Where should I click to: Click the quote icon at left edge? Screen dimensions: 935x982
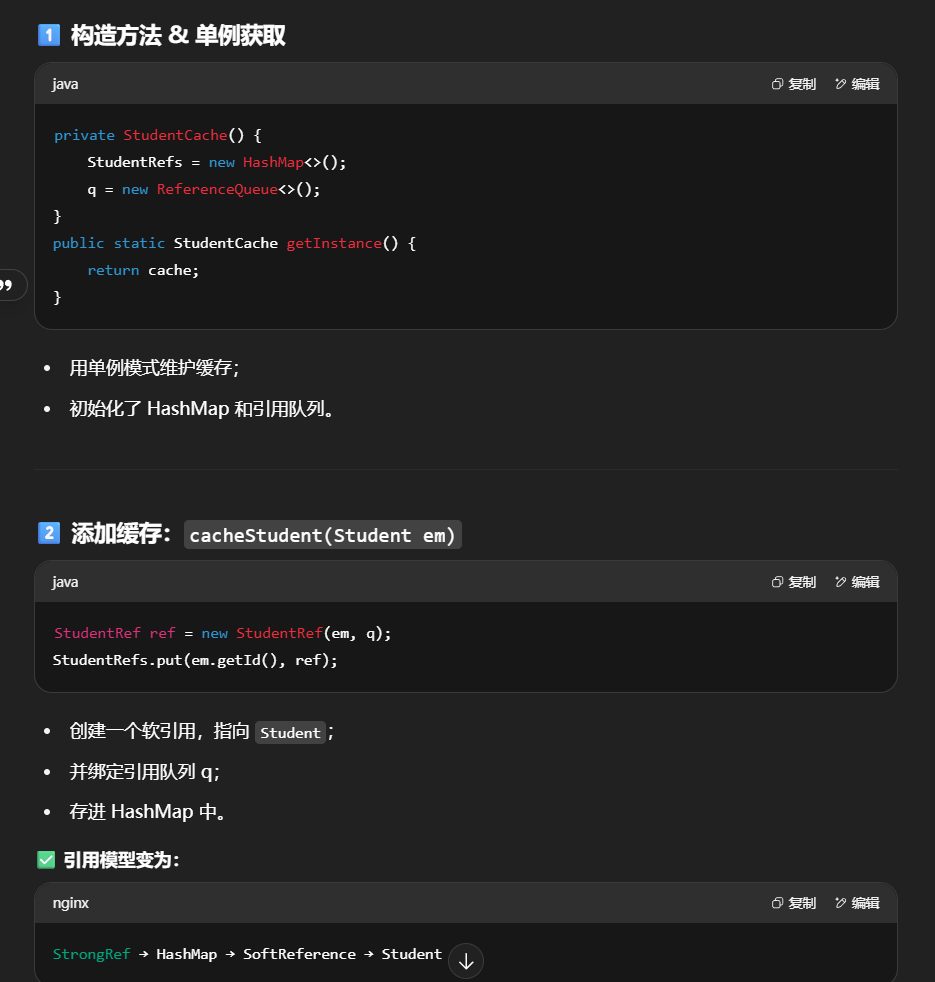click(8, 285)
